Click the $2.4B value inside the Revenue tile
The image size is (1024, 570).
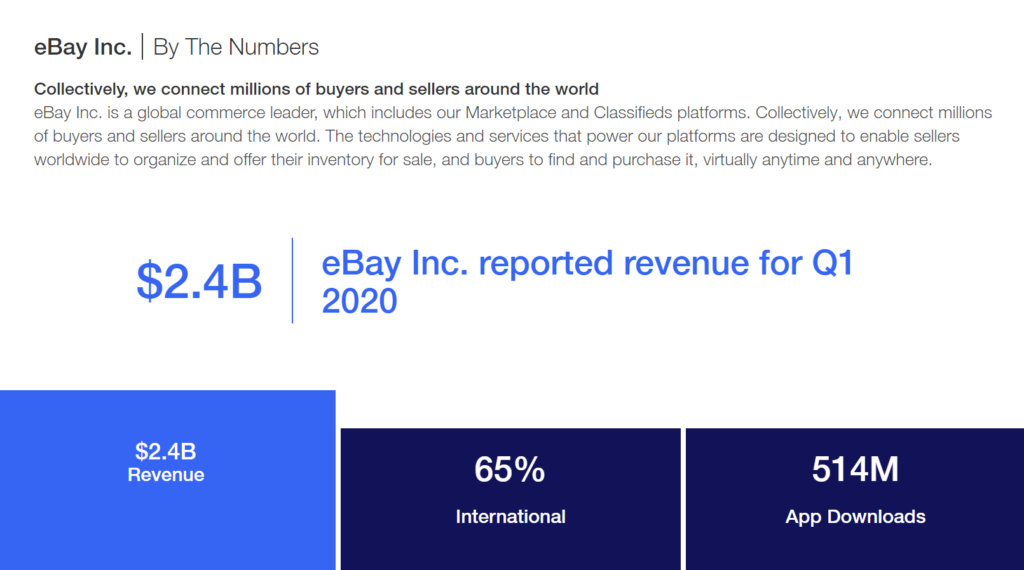pyautogui.click(x=166, y=451)
